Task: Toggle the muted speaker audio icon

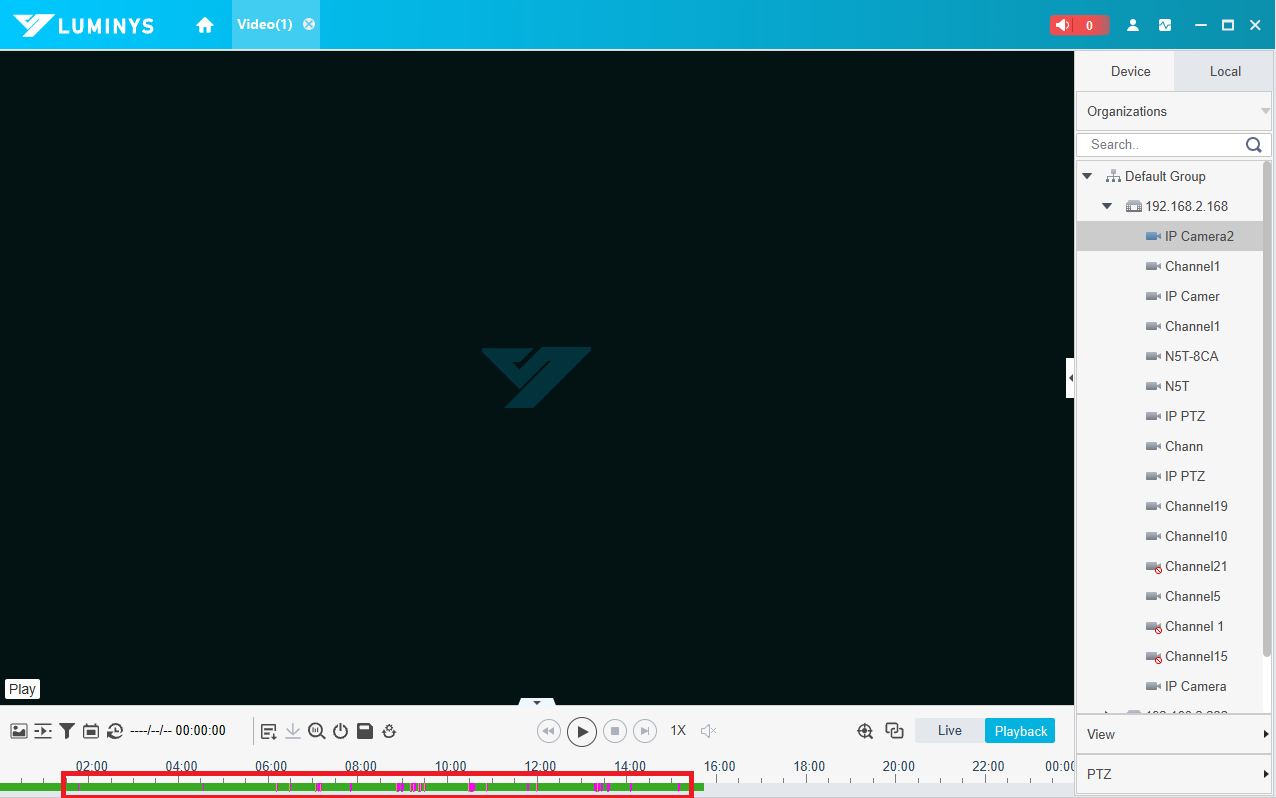Action: click(x=709, y=731)
